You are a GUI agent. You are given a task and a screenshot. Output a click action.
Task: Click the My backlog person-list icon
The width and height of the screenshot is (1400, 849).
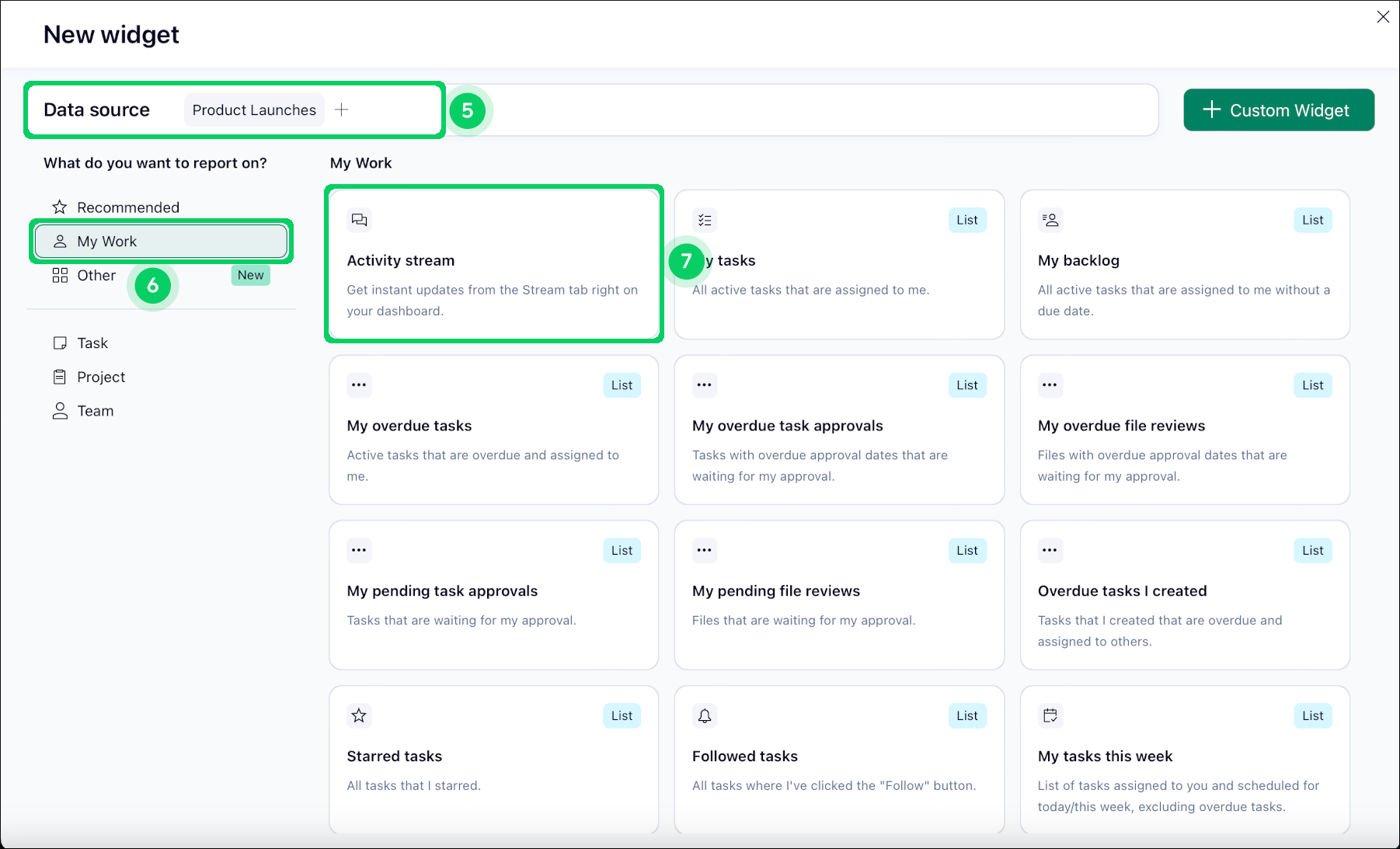coord(1050,220)
